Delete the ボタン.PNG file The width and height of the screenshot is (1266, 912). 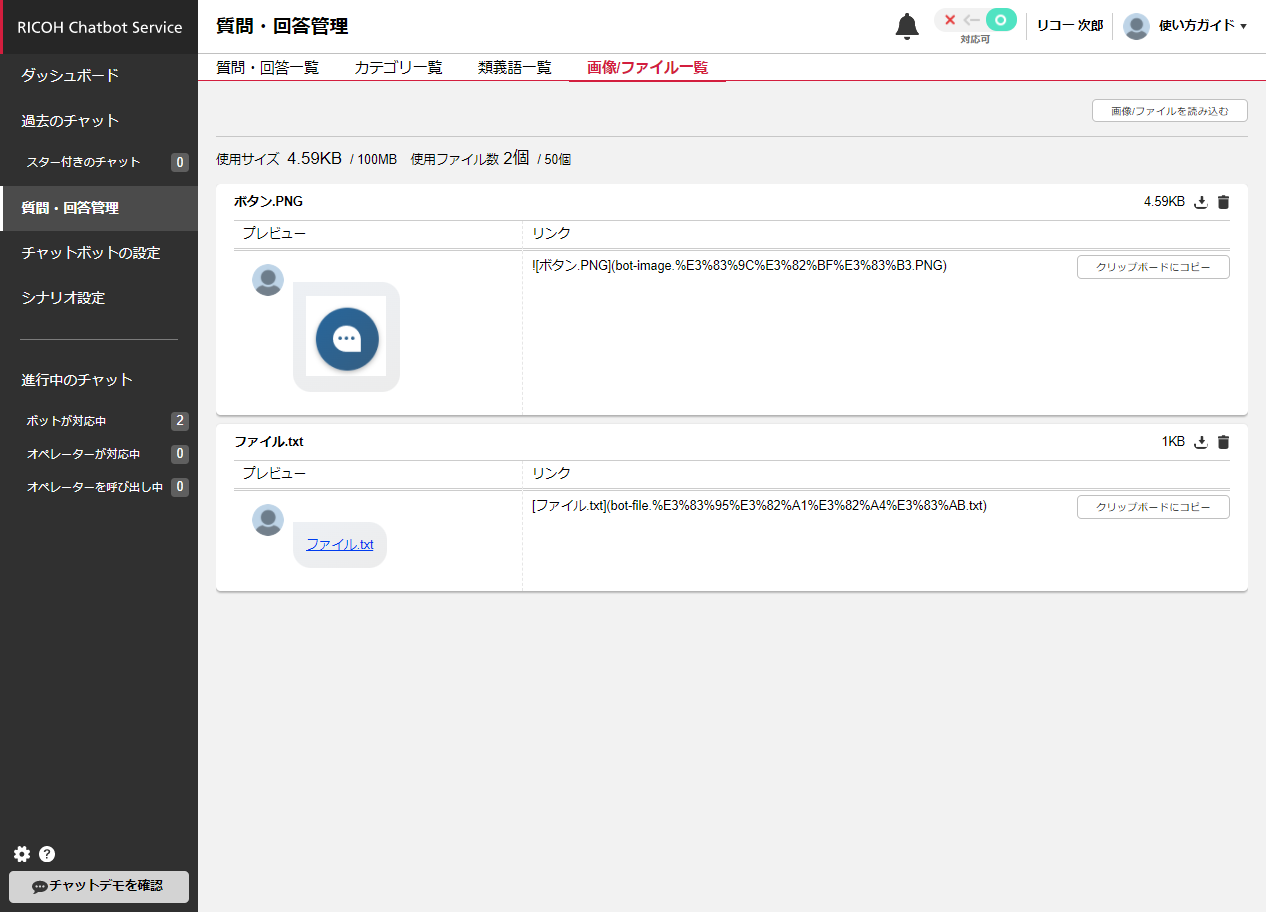coord(1223,202)
